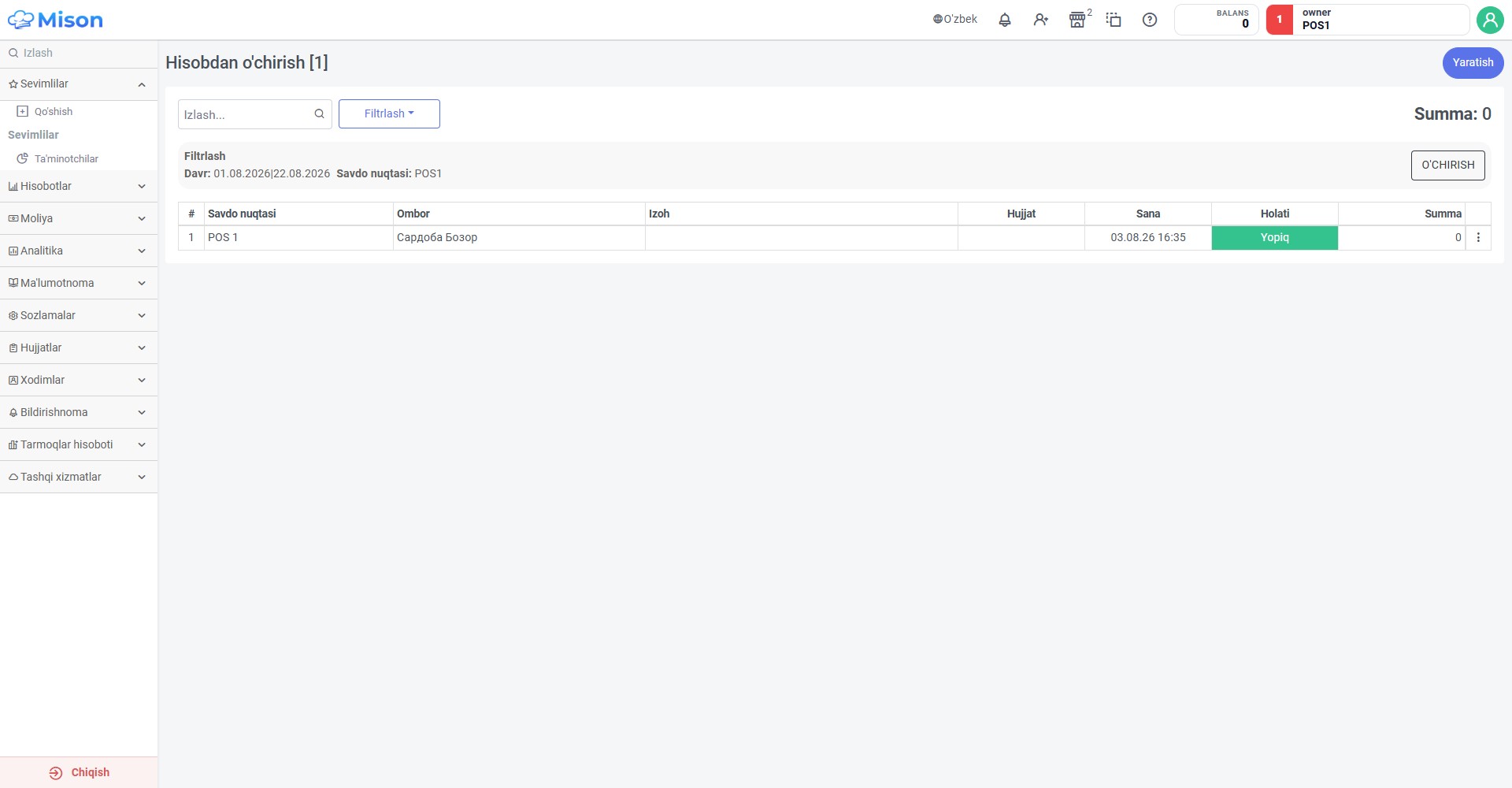Click the Yaratish button
This screenshot has width=1512, height=788.
tap(1473, 62)
